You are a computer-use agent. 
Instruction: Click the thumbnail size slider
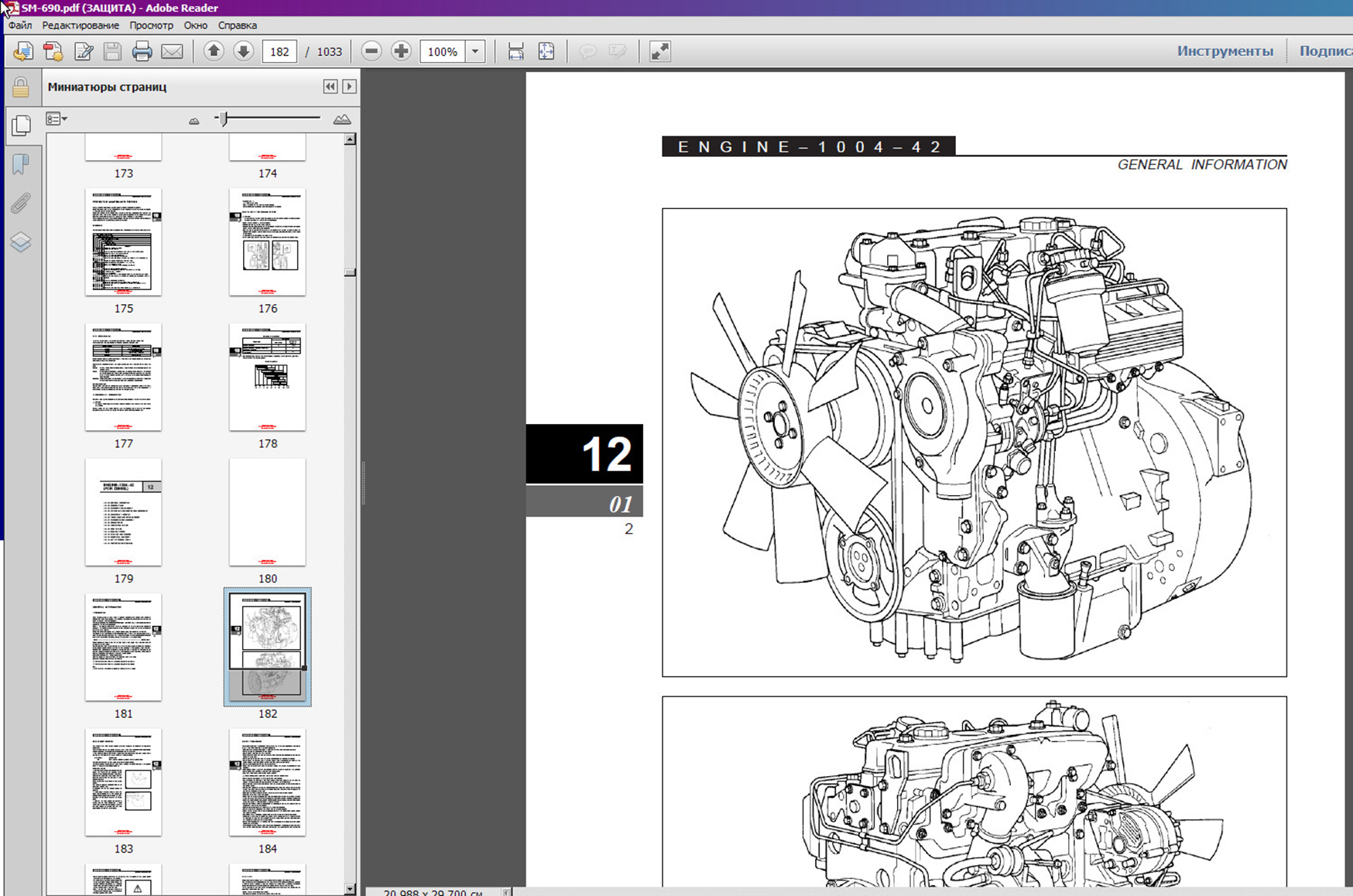224,119
